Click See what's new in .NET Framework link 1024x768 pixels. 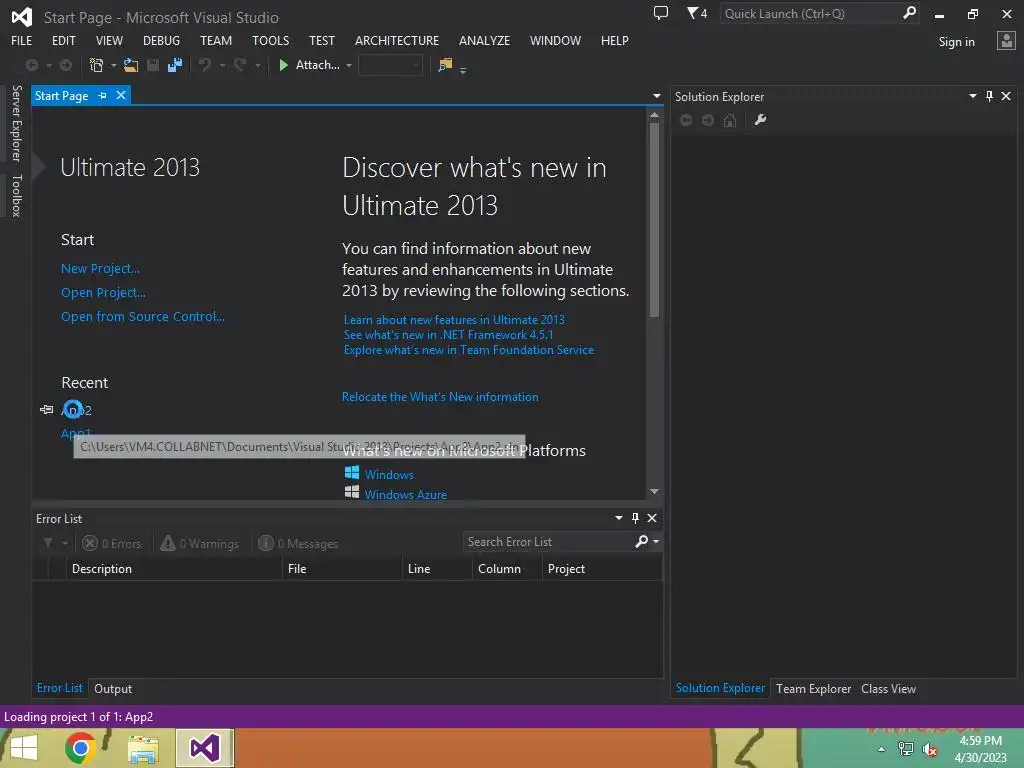pyautogui.click(x=449, y=335)
